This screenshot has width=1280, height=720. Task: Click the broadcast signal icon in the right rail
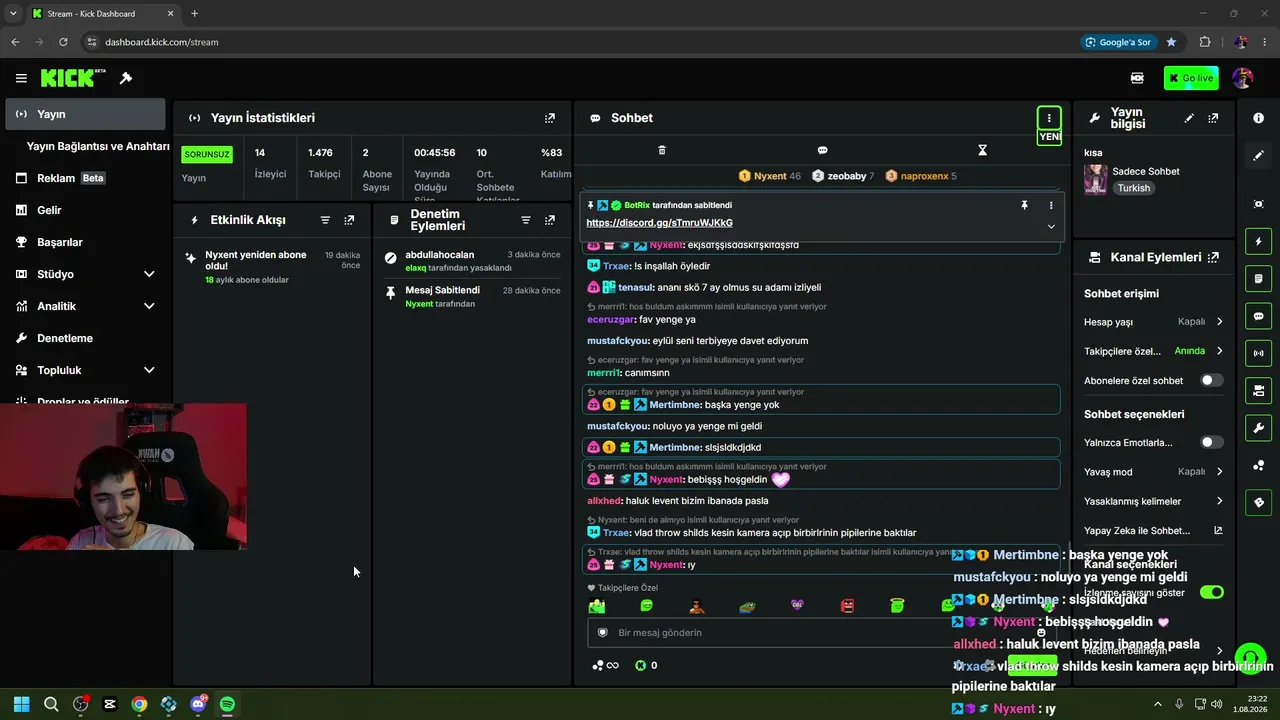pyautogui.click(x=1258, y=353)
